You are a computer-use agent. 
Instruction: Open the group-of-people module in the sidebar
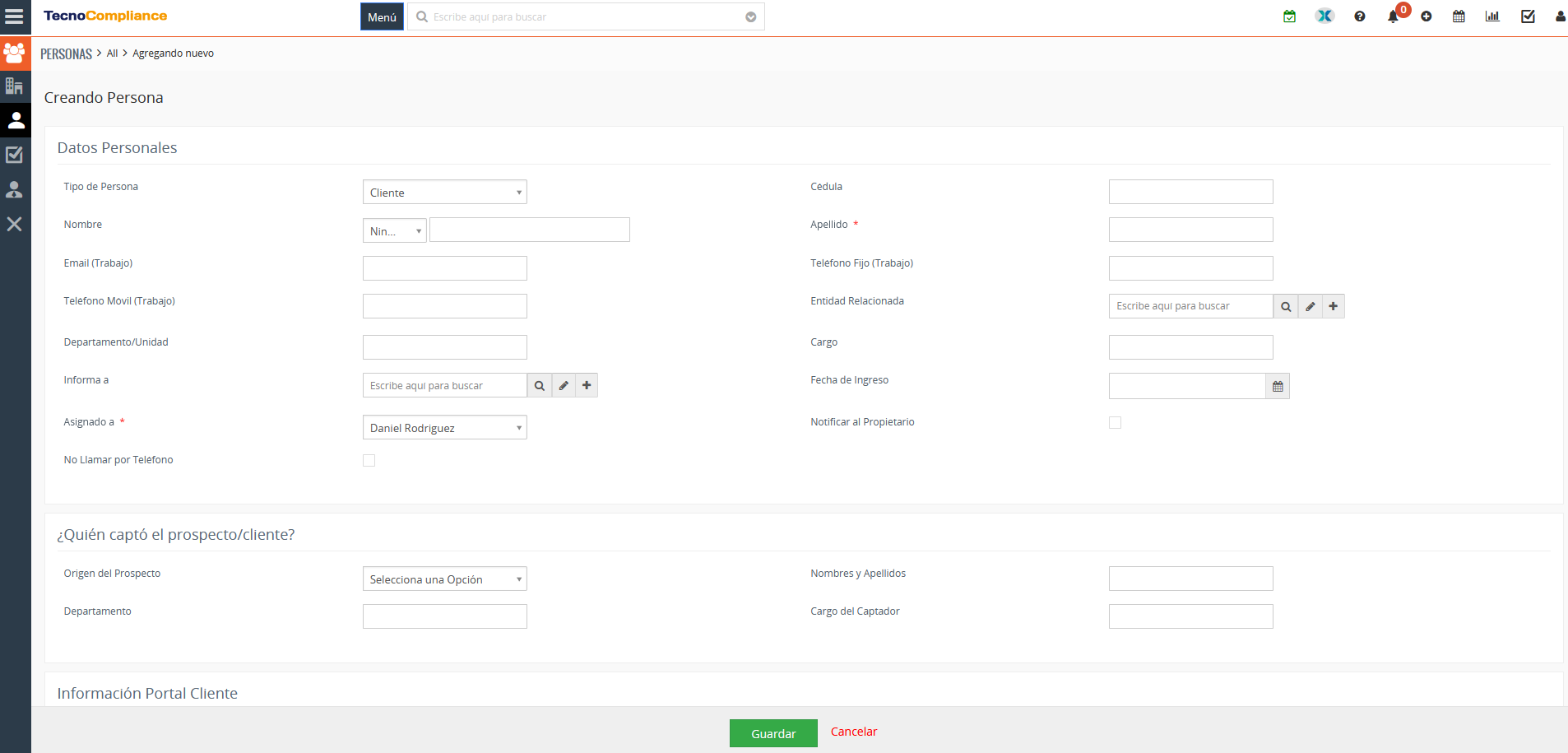click(15, 53)
